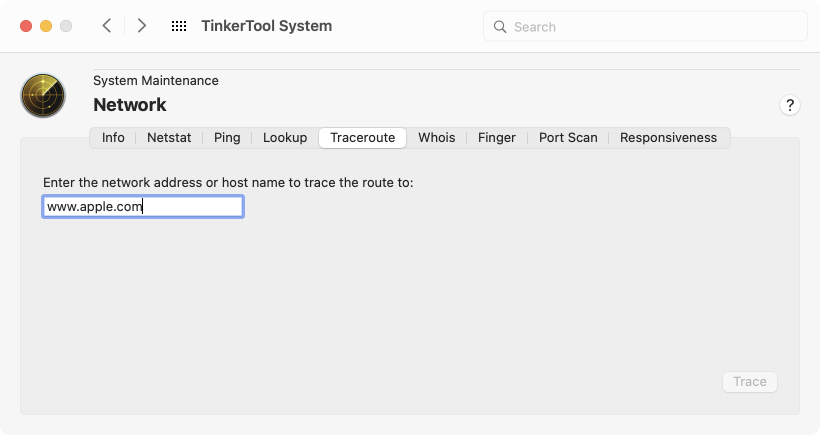The width and height of the screenshot is (820, 435).
Task: Show all panes via grid icon
Action: click(x=179, y=26)
